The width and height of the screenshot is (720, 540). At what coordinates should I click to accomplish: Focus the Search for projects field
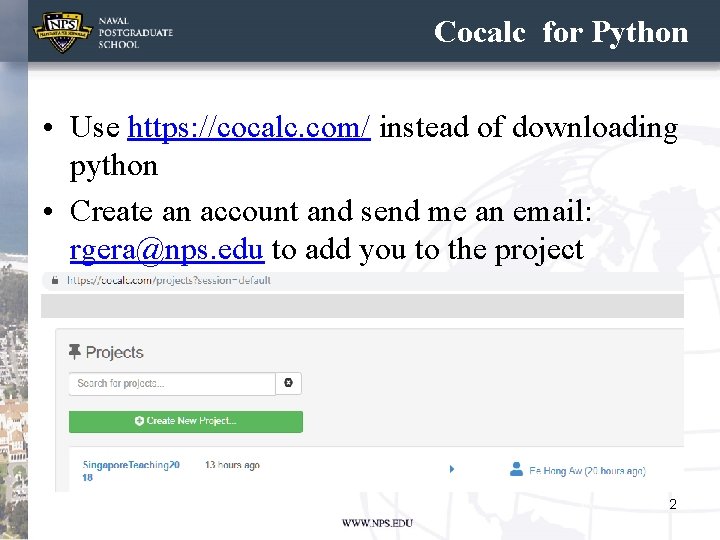172,383
